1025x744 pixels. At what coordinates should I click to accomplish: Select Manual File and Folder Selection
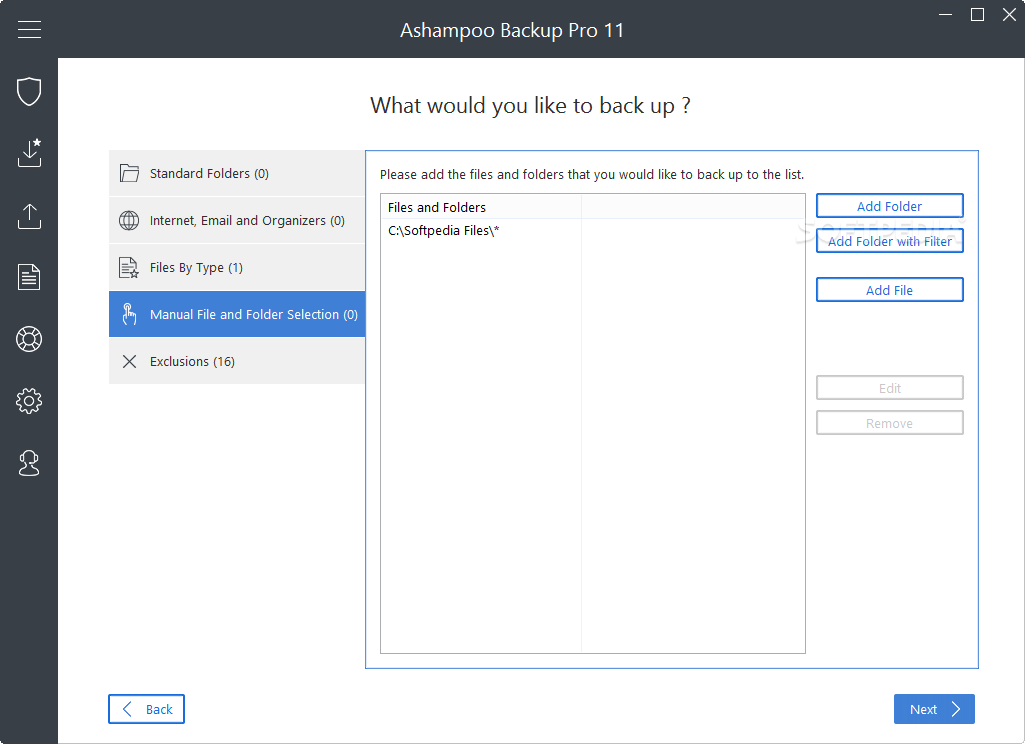click(237, 314)
